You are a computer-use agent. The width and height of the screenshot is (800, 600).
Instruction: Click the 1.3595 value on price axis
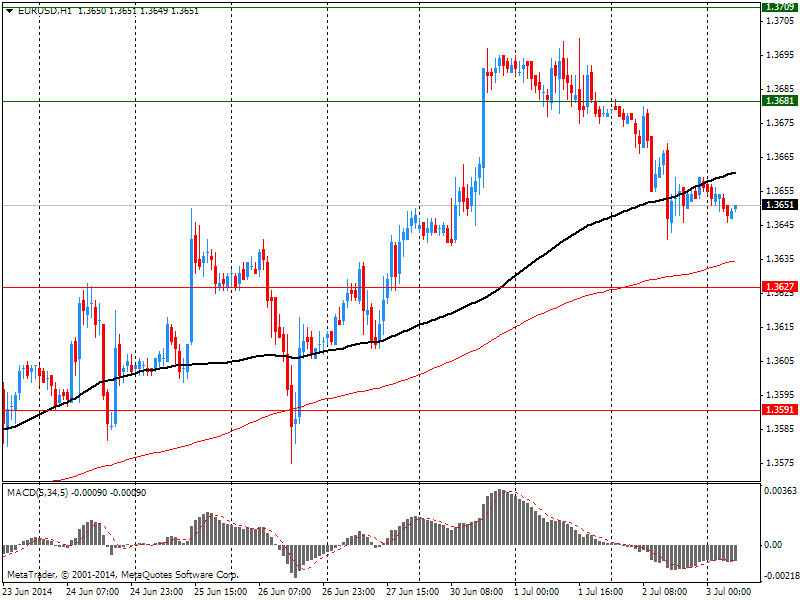(780, 395)
